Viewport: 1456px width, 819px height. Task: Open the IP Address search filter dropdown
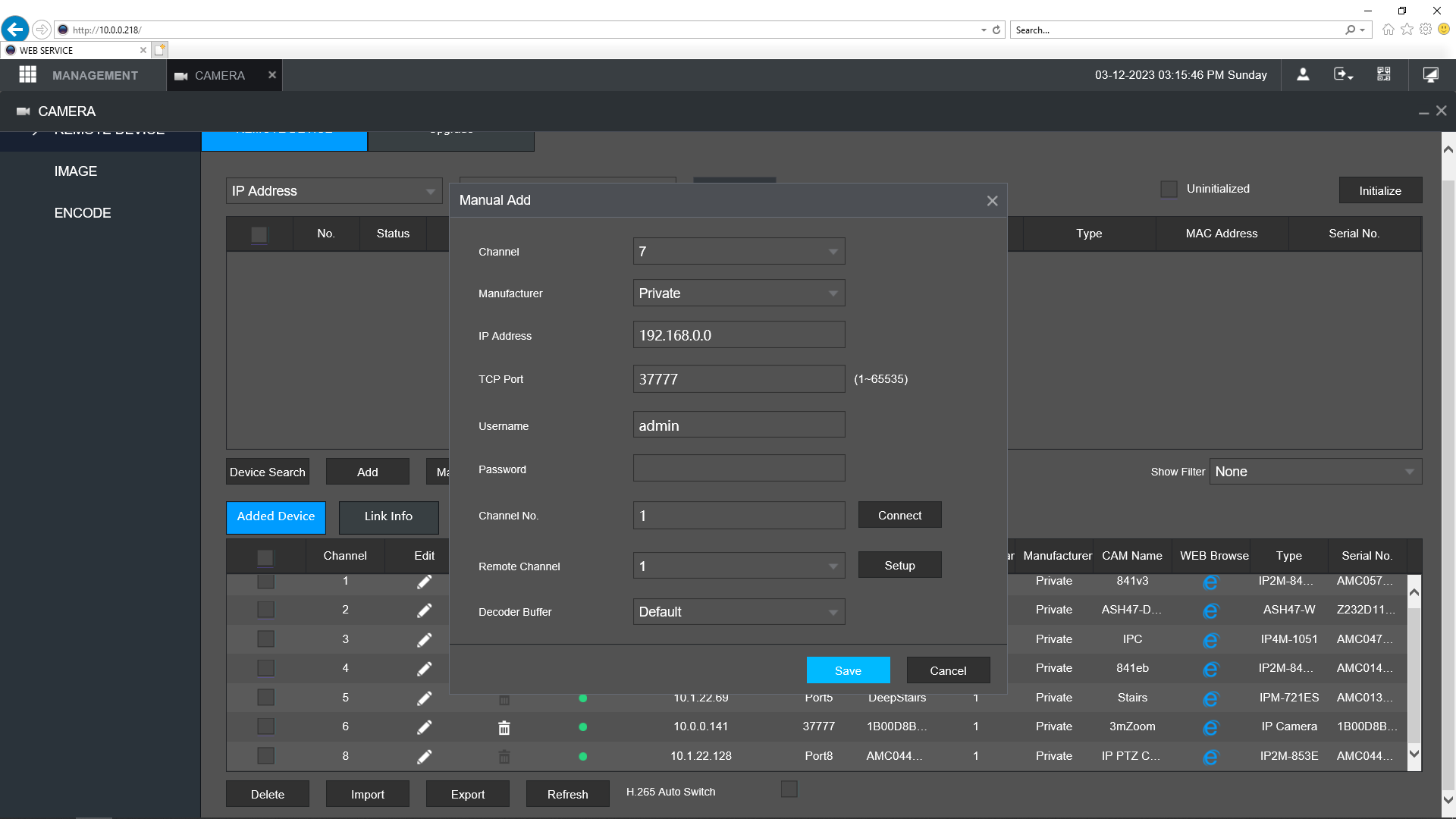click(x=334, y=191)
